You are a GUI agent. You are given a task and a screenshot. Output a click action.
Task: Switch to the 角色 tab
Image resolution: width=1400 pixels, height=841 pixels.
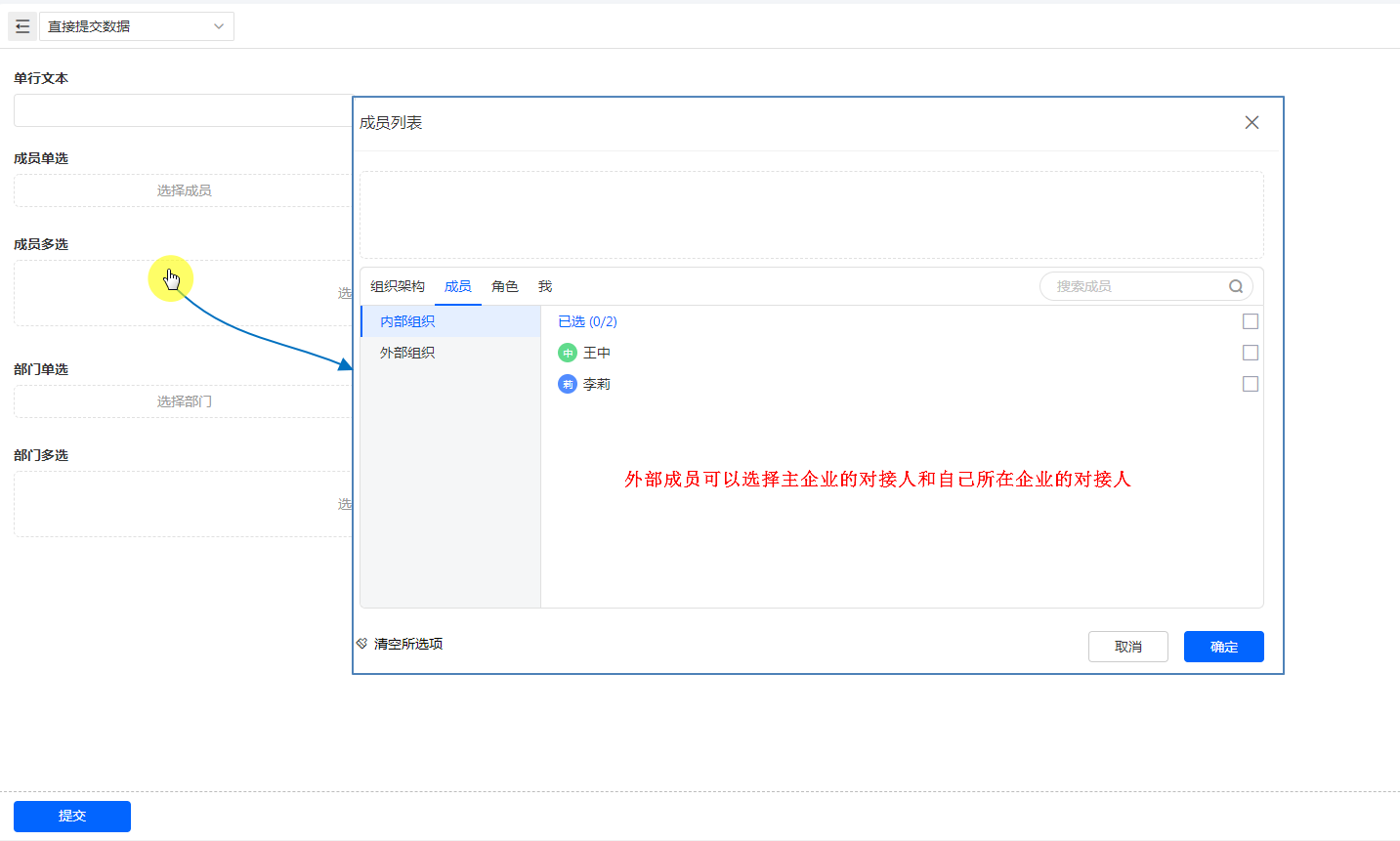point(504,286)
